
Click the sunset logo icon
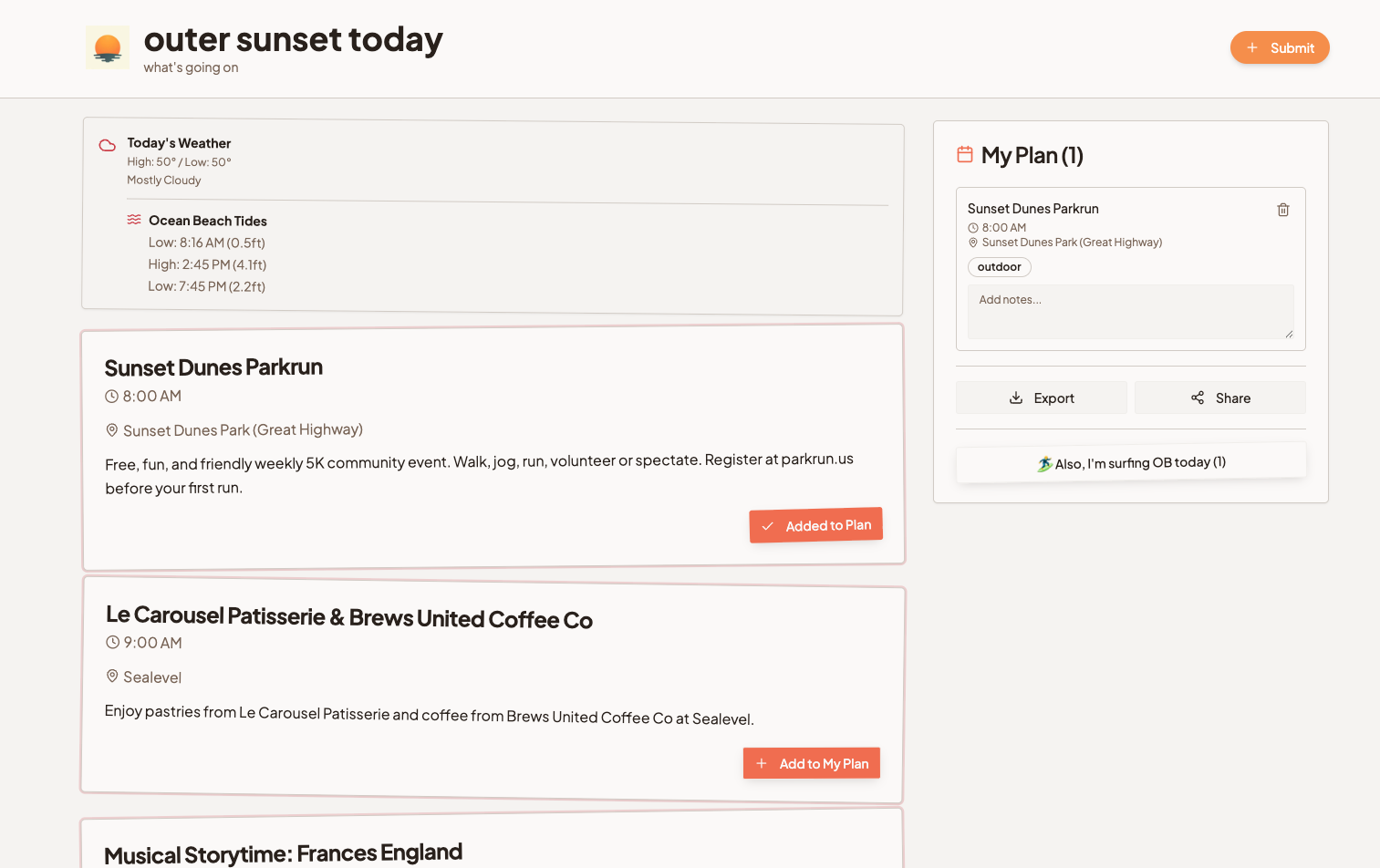(108, 47)
